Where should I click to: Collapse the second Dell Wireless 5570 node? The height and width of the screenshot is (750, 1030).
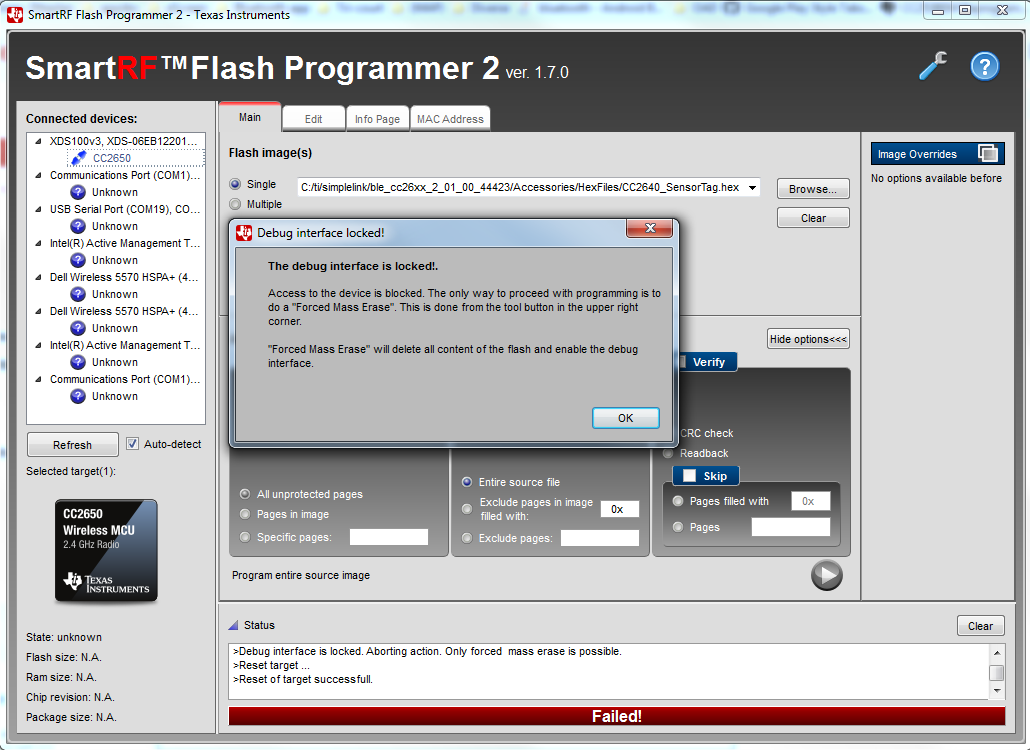[x=38, y=311]
